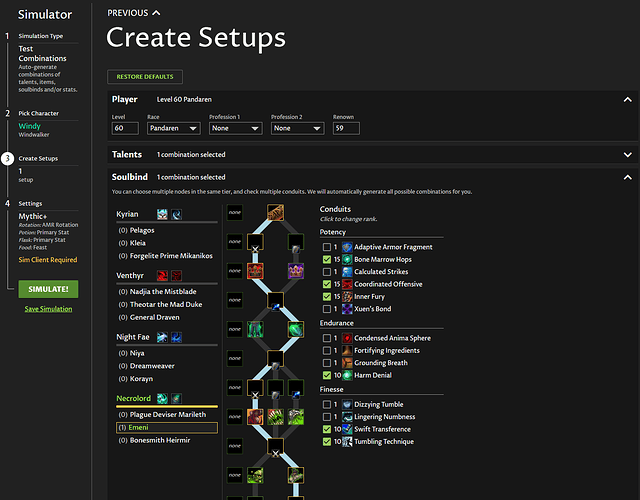Enable the Dizzying Tumble checkbox

tap(327, 404)
